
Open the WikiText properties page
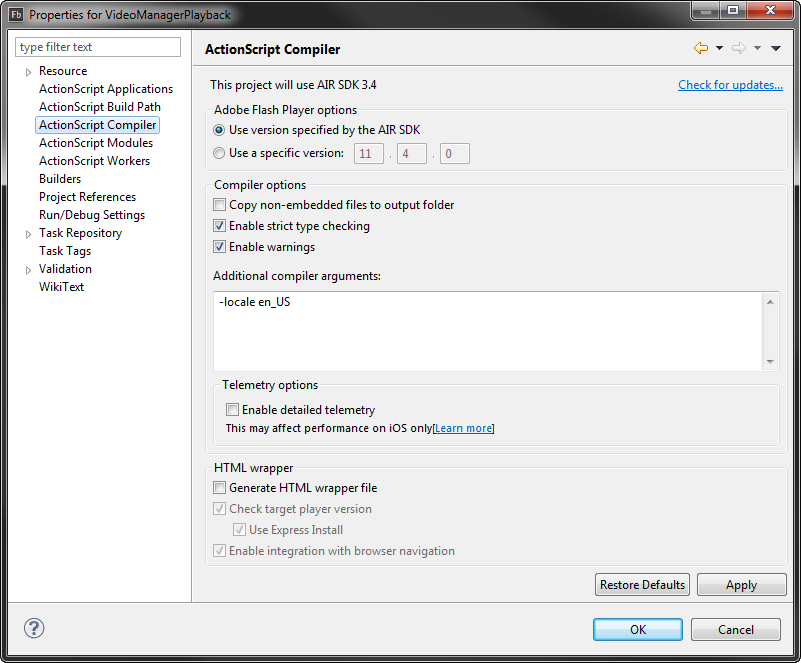61,287
